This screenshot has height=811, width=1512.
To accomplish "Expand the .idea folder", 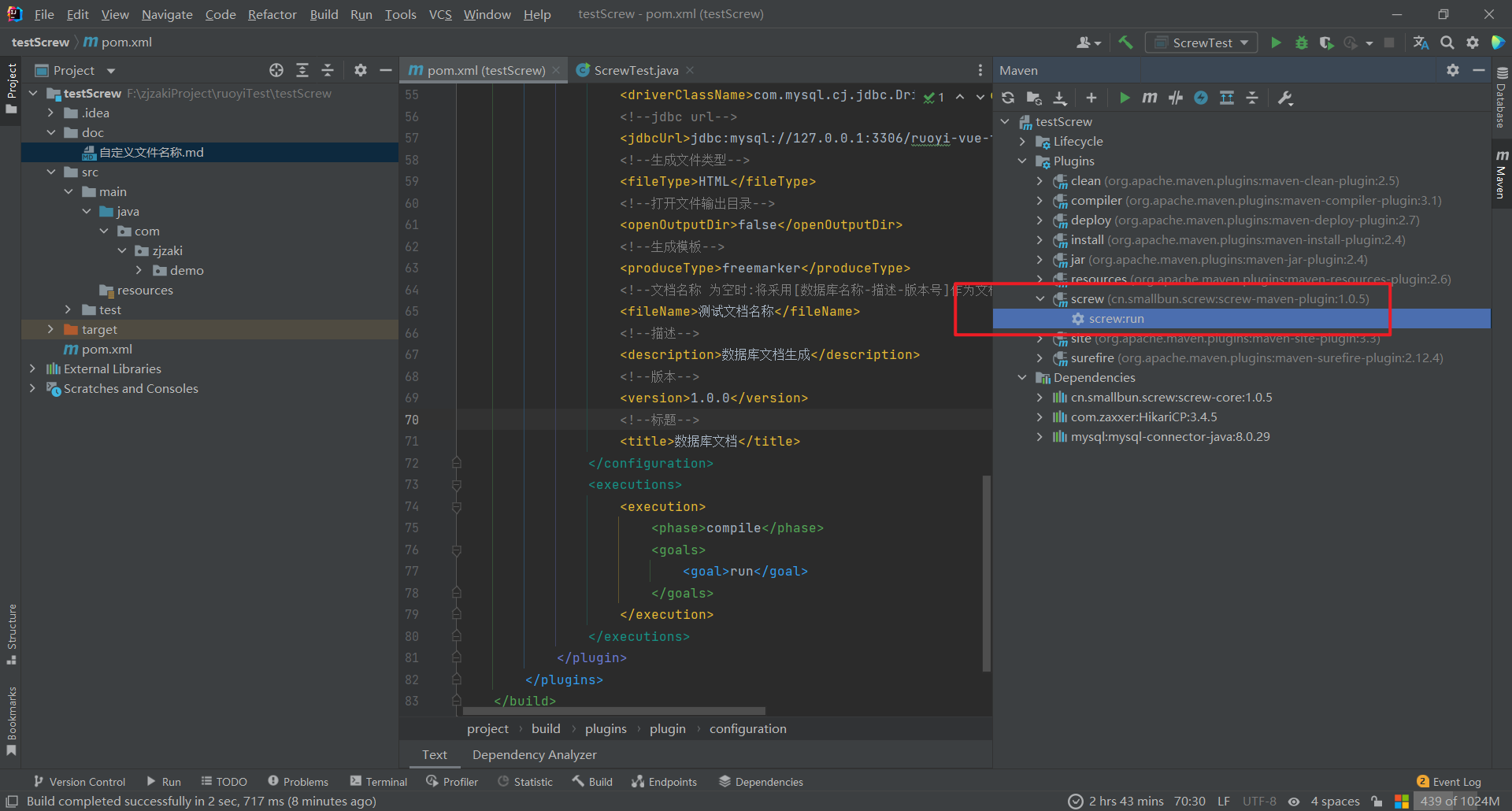I will click(50, 113).
